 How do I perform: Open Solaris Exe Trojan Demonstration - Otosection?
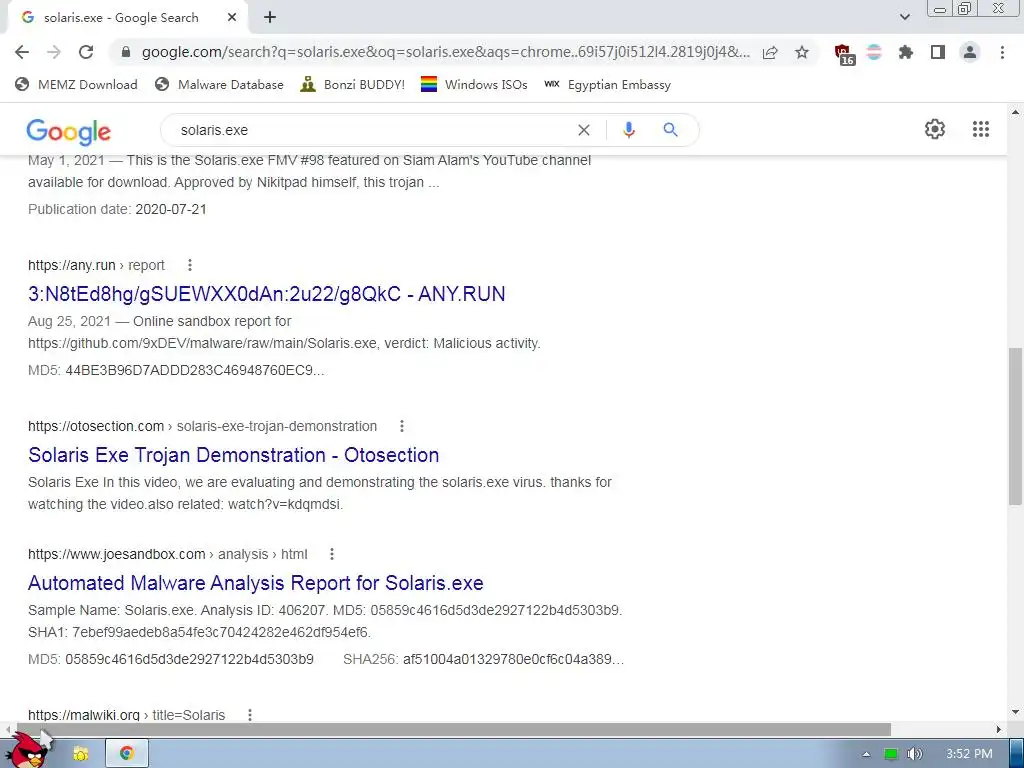coord(233,455)
